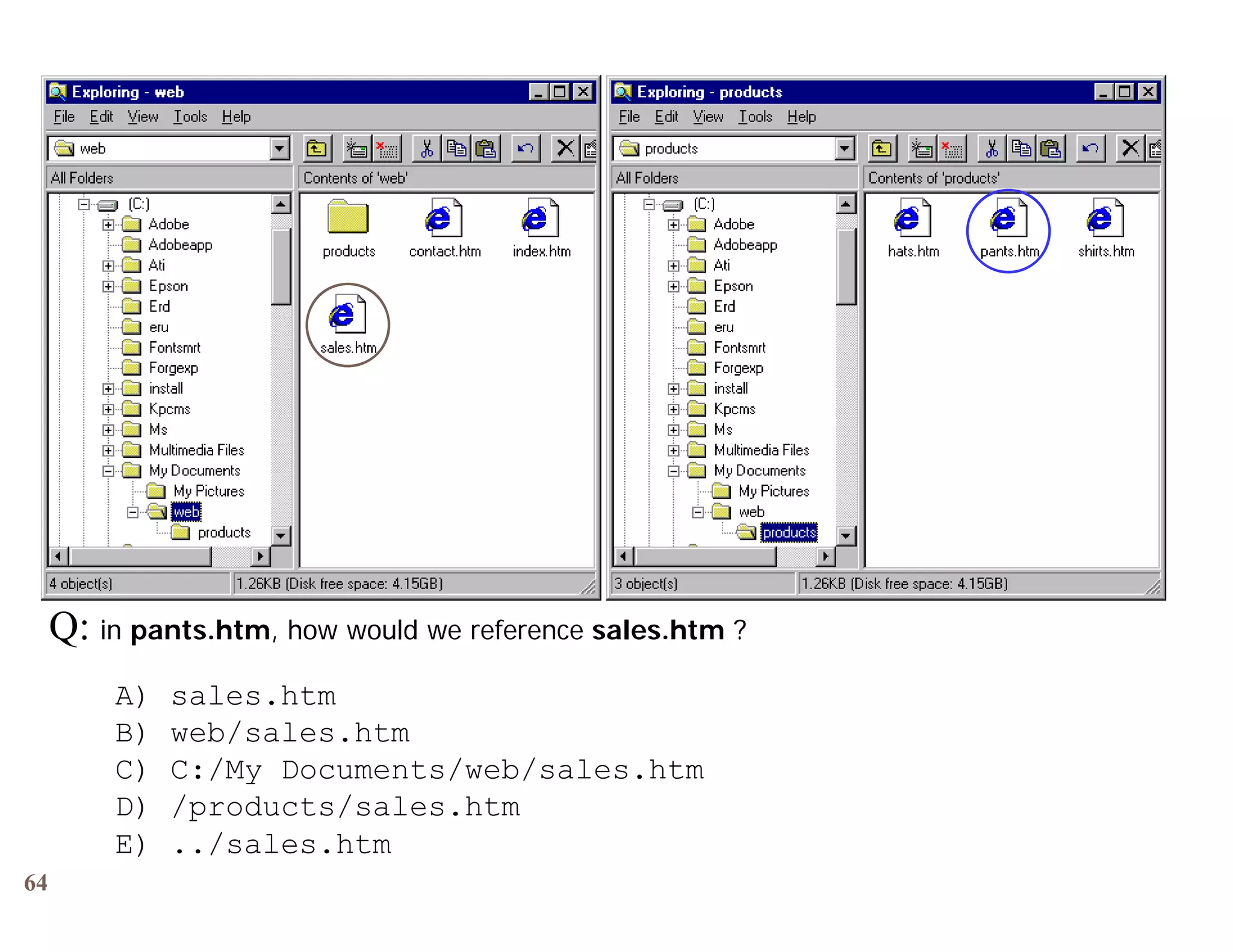
Task: Click the Undo icon in products window
Action: pos(1091,148)
